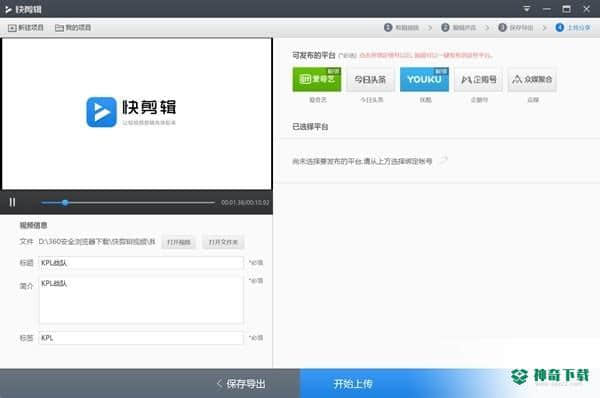Open the title bar dropdown menu icon

[x=527, y=9]
